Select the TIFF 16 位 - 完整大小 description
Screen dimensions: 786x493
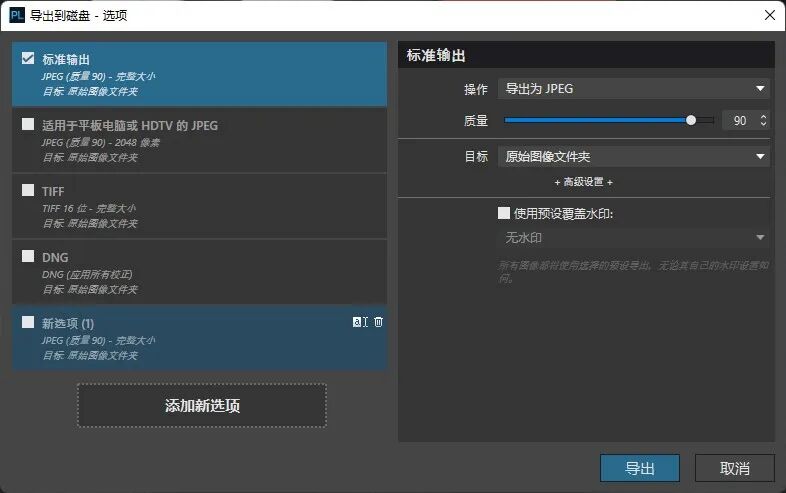(x=89, y=209)
